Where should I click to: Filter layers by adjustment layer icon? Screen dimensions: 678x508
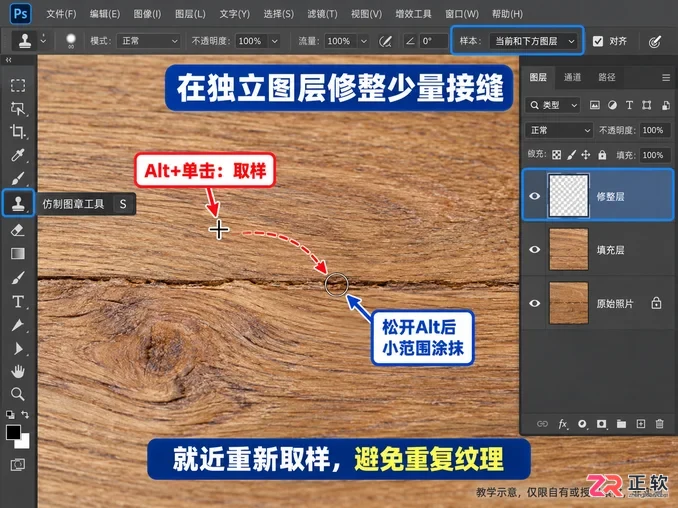612,105
